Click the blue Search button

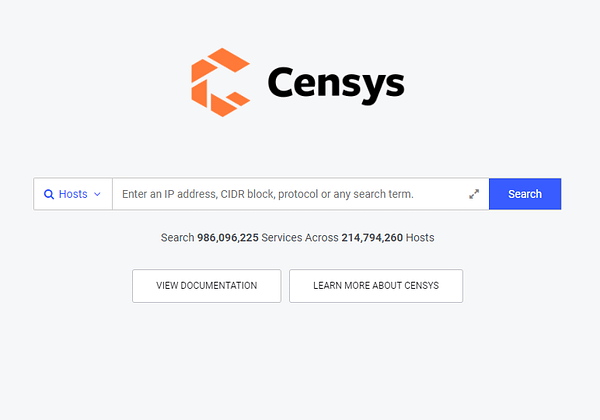525,194
